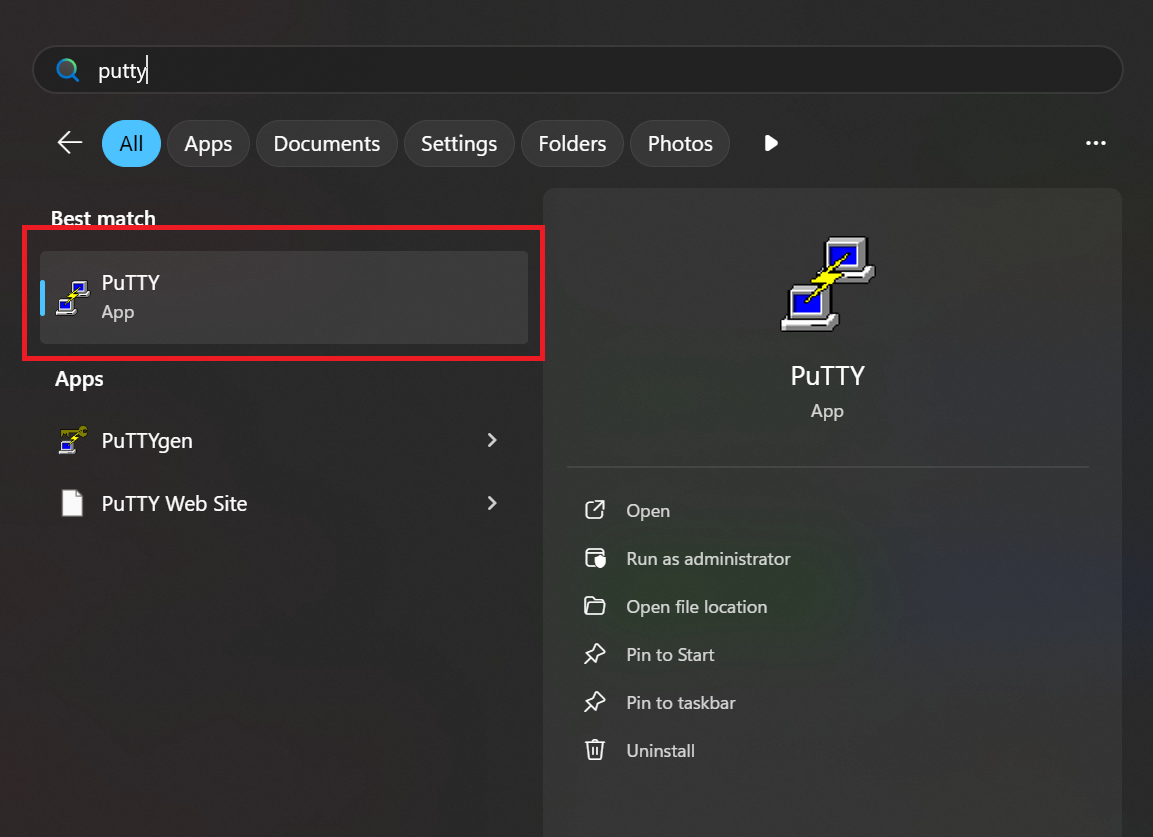Click the PuTTY Web Site document icon

(x=72, y=503)
